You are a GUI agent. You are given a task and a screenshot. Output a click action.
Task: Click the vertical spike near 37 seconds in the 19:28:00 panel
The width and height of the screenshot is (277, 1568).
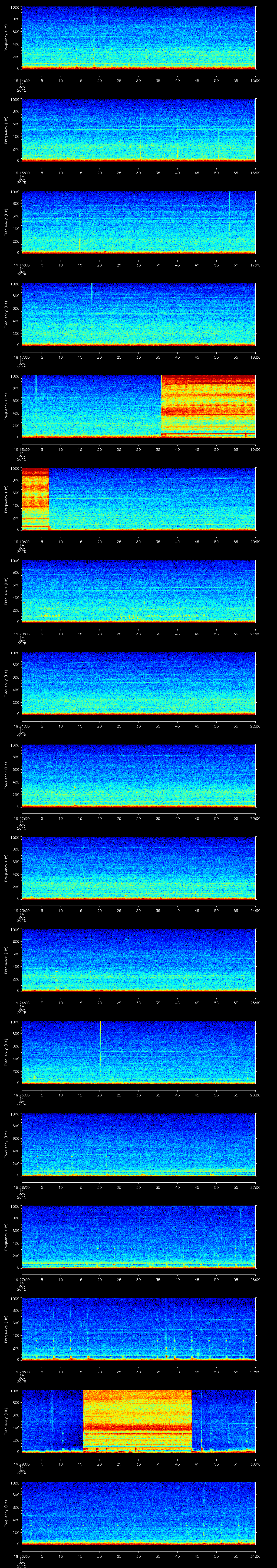tap(166, 1328)
